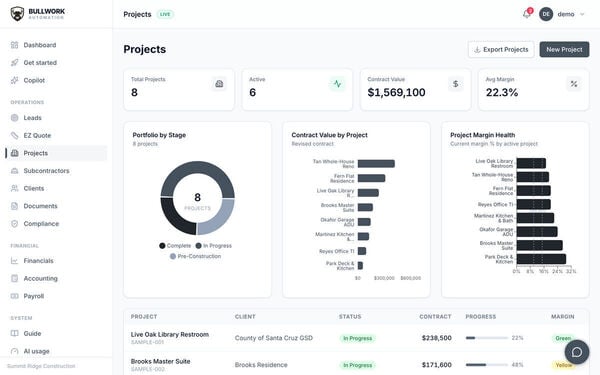Toggle the In Progress legend entry
This screenshot has height=375, width=600.
[x=214, y=246]
